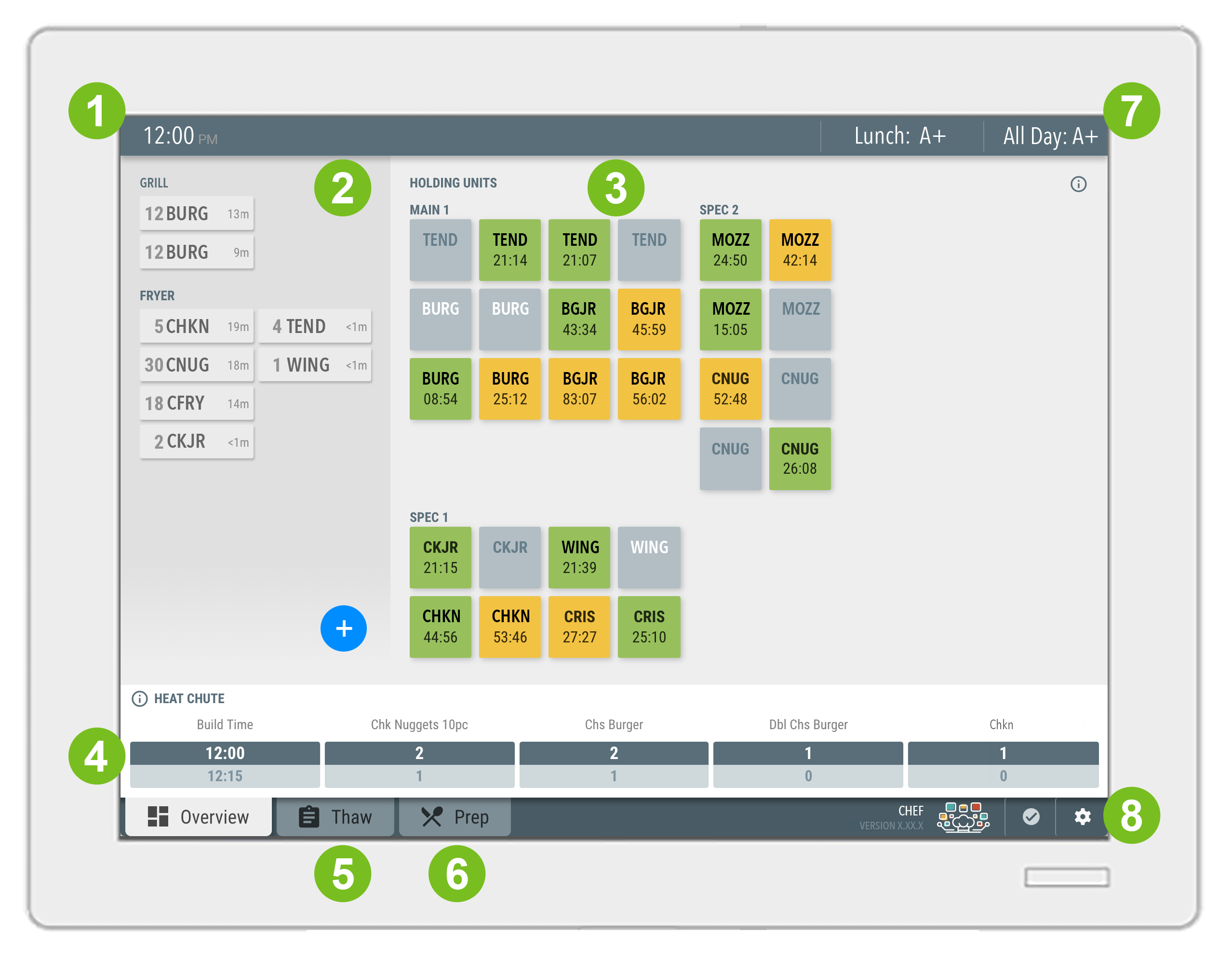Click the All Day: A+ header status
Image resolution: width=1232 pixels, height=960 pixels.
[x=1050, y=135]
